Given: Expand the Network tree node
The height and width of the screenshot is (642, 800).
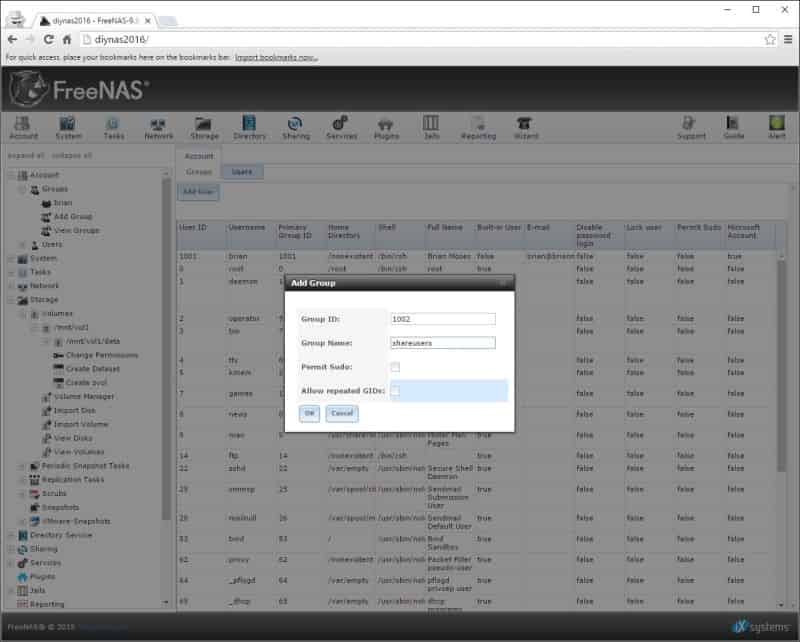Looking at the screenshot, I should pos(12,286).
